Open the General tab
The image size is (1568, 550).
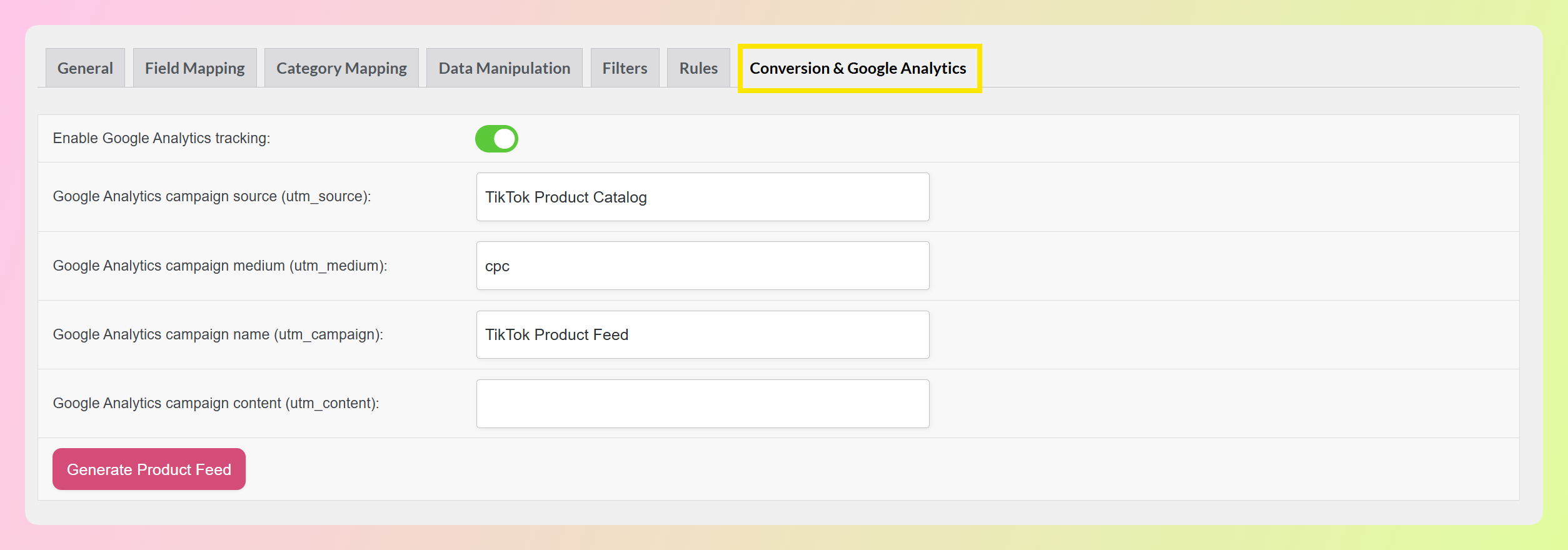click(x=85, y=68)
